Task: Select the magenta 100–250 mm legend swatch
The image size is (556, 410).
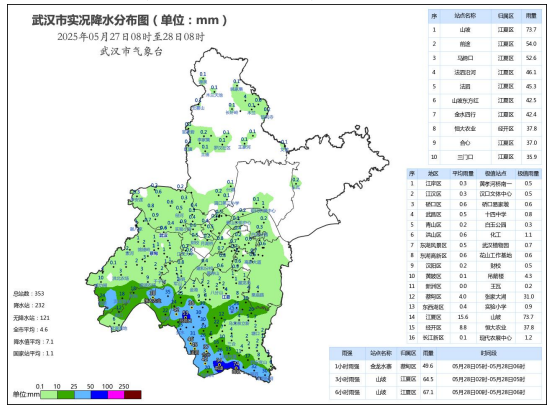Action: pyautogui.click(x=116, y=394)
